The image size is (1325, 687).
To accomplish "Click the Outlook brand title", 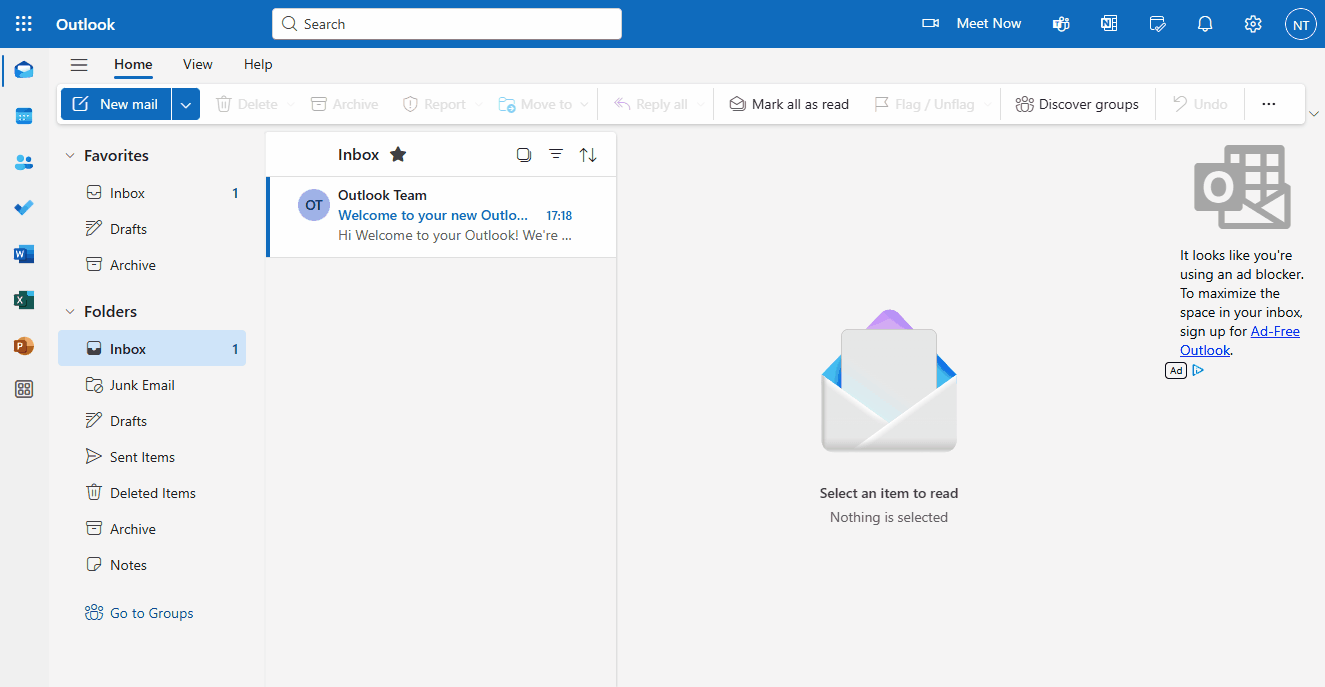I will point(86,24).
